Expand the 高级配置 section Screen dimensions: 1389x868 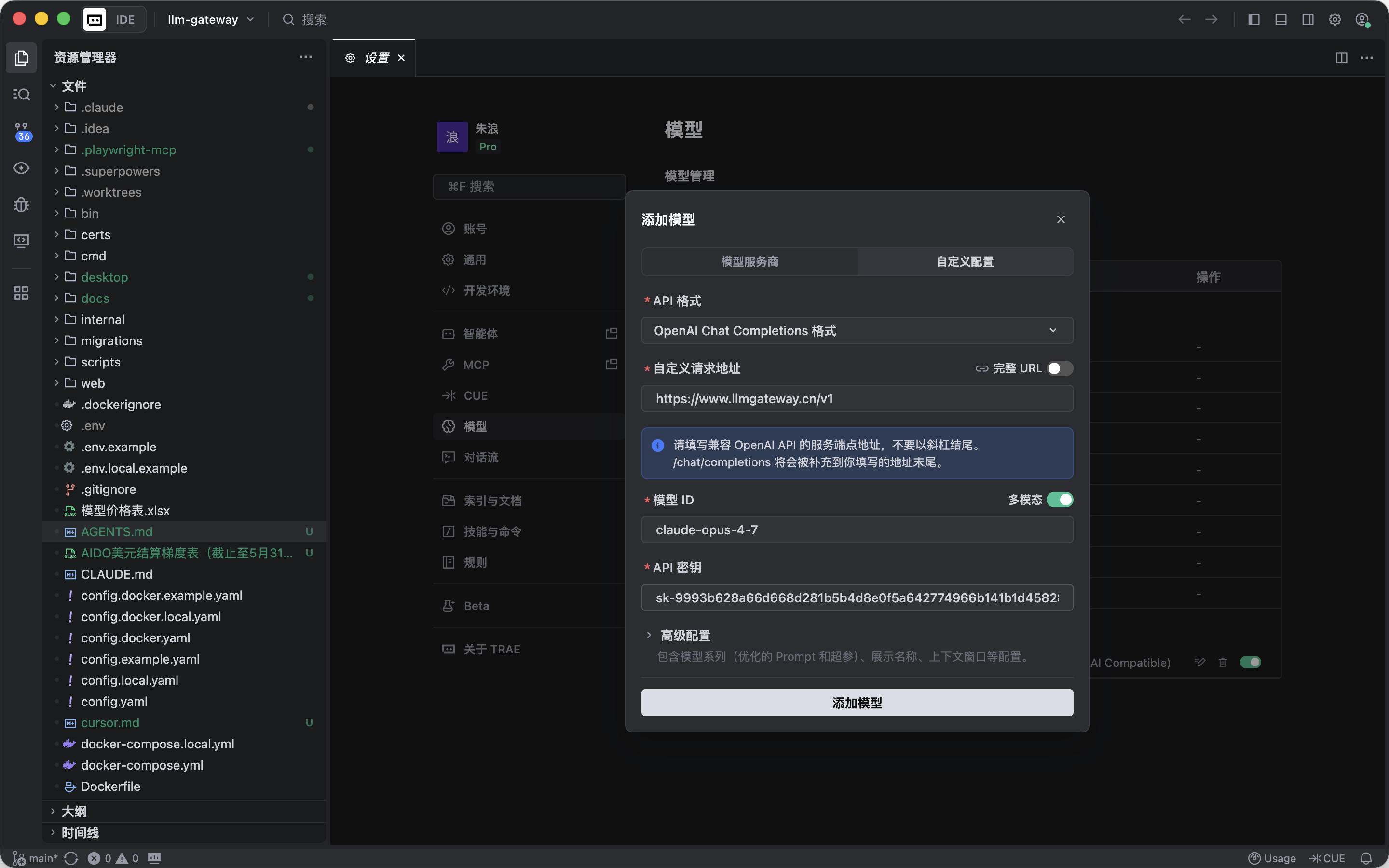(x=679, y=635)
